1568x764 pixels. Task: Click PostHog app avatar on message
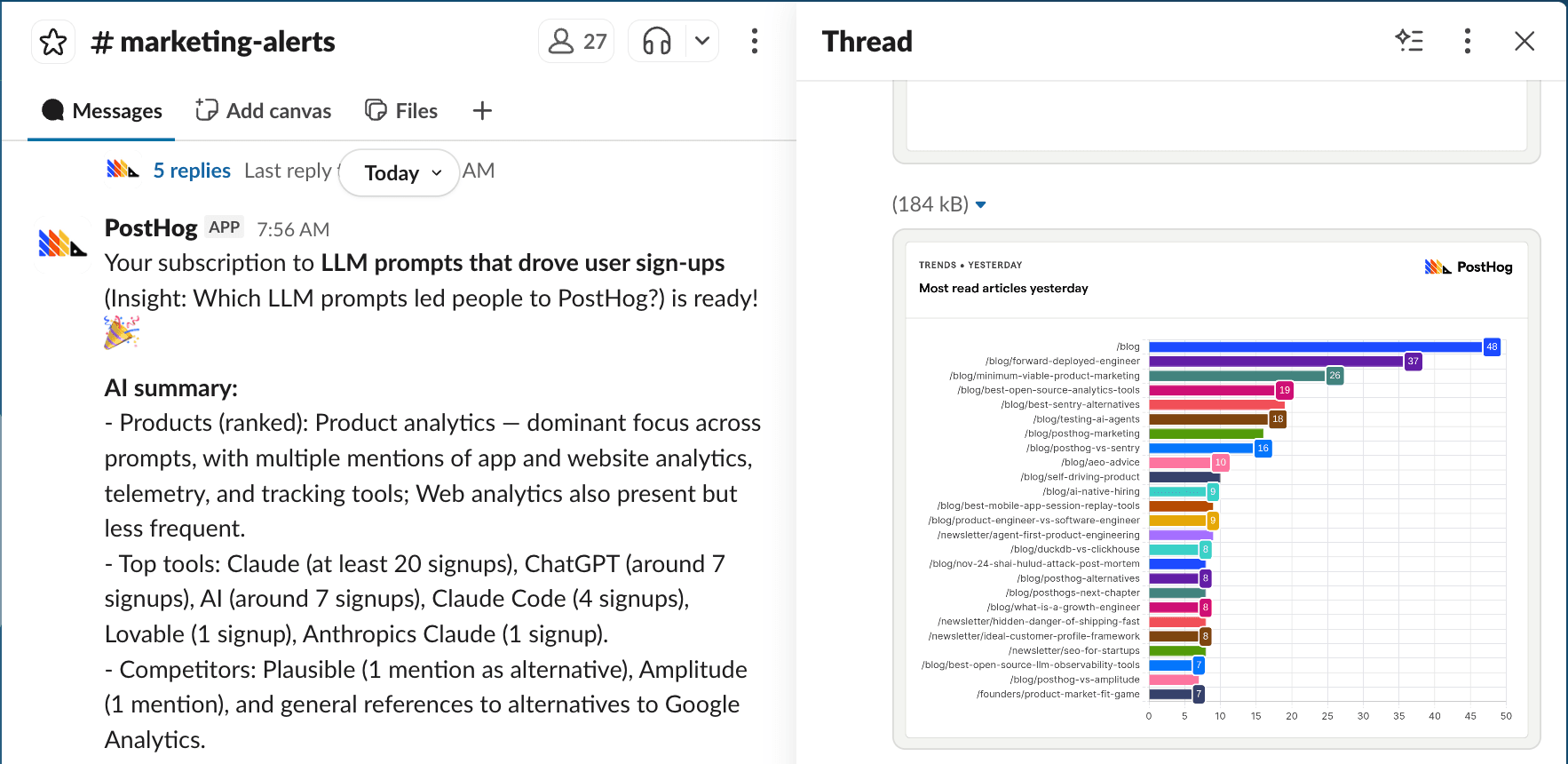click(63, 243)
